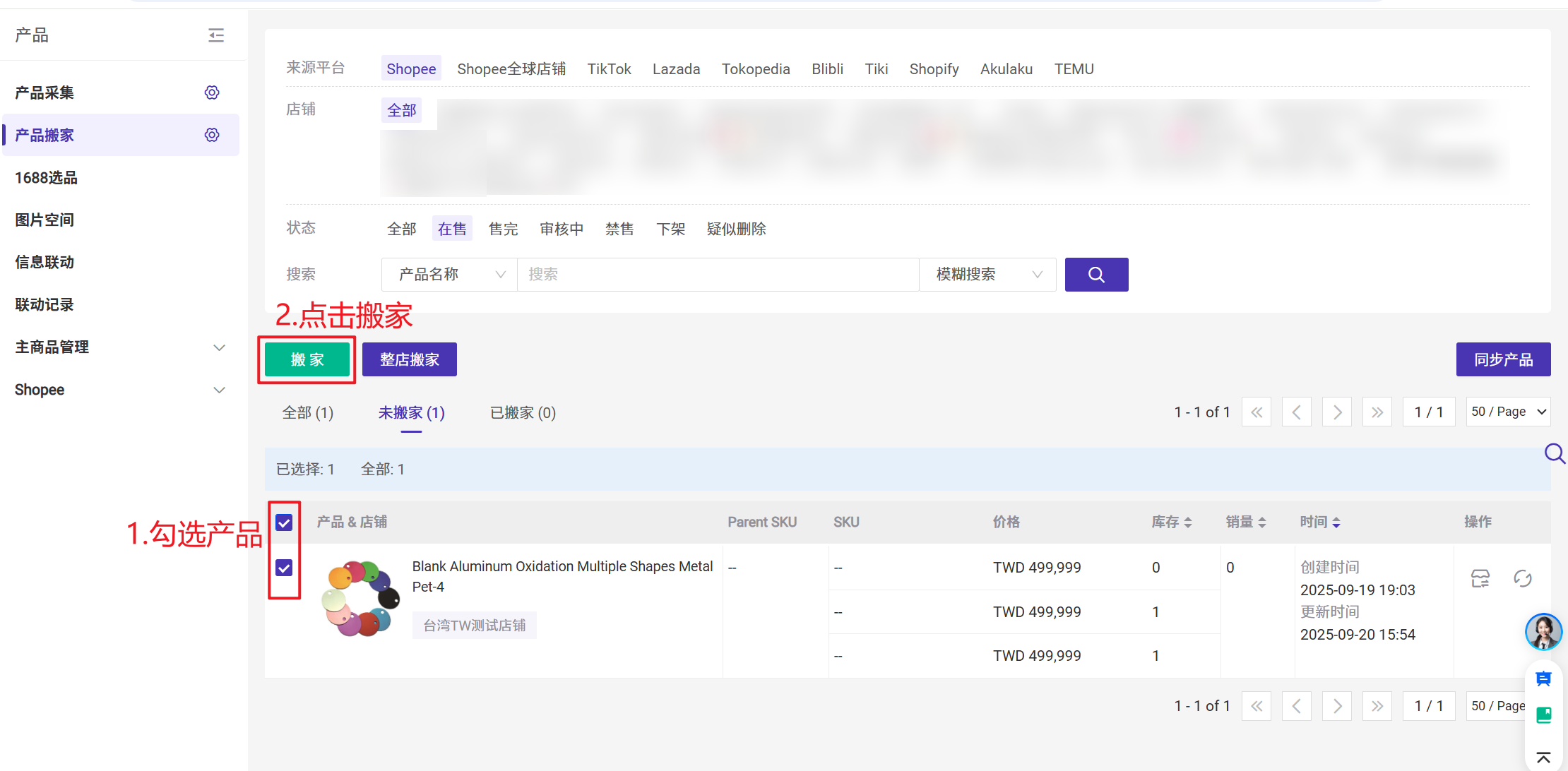Open settings gear next to 产品采集

coord(212,92)
